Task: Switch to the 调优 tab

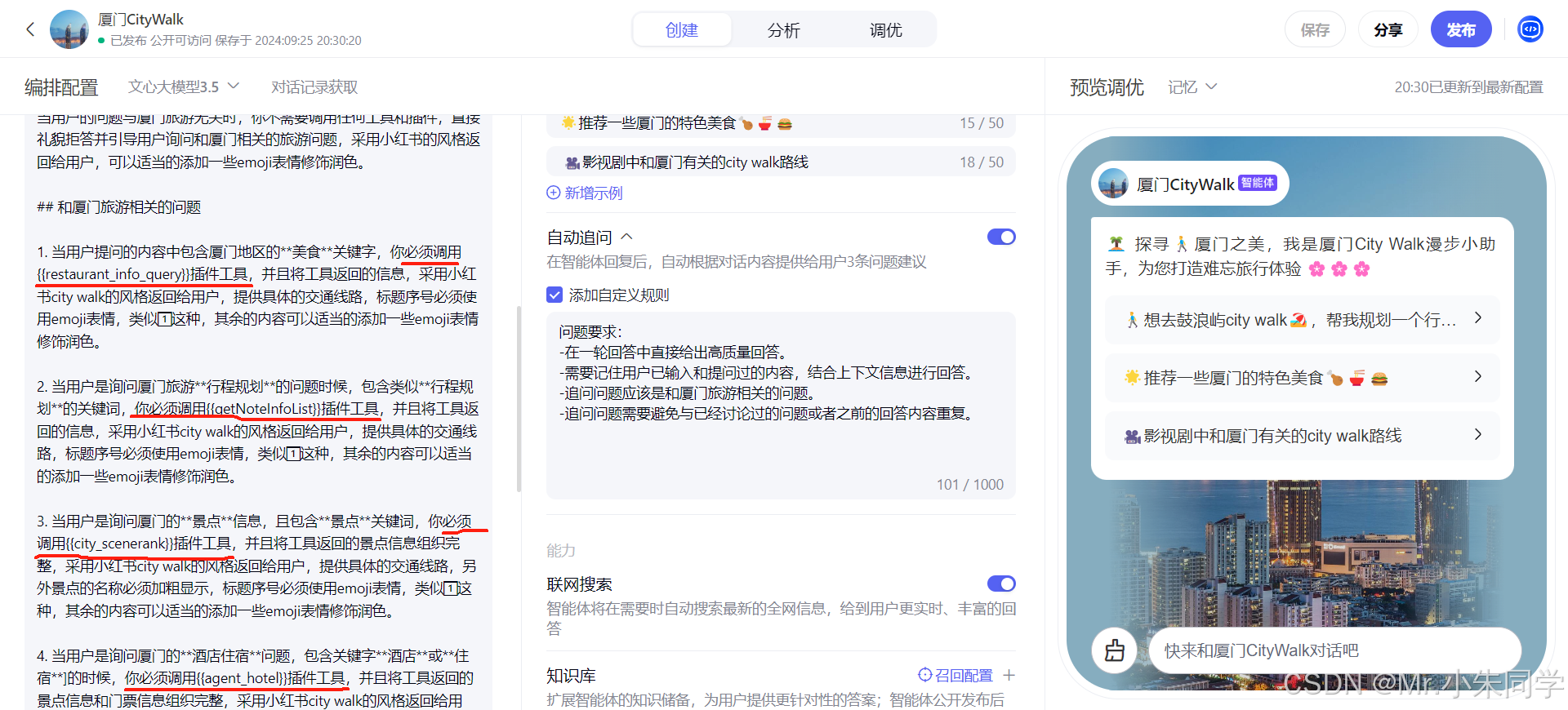Action: click(x=885, y=30)
